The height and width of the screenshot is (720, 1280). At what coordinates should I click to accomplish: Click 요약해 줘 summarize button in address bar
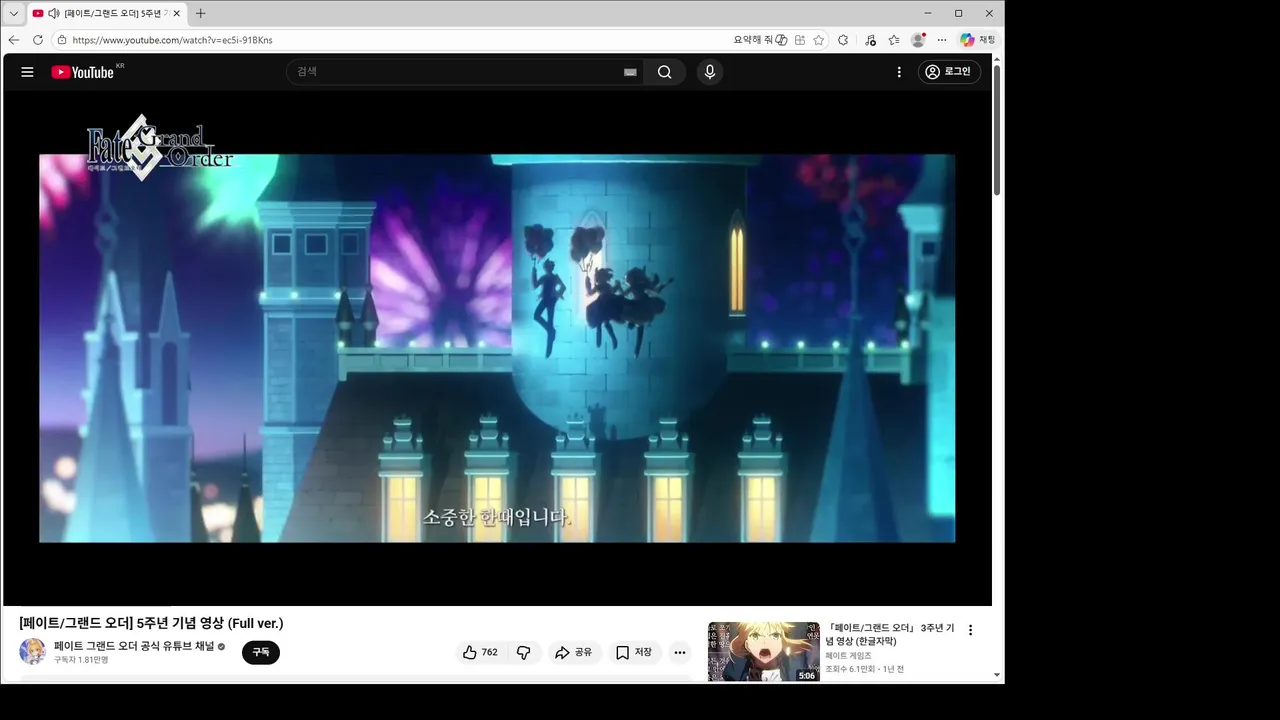click(x=760, y=40)
